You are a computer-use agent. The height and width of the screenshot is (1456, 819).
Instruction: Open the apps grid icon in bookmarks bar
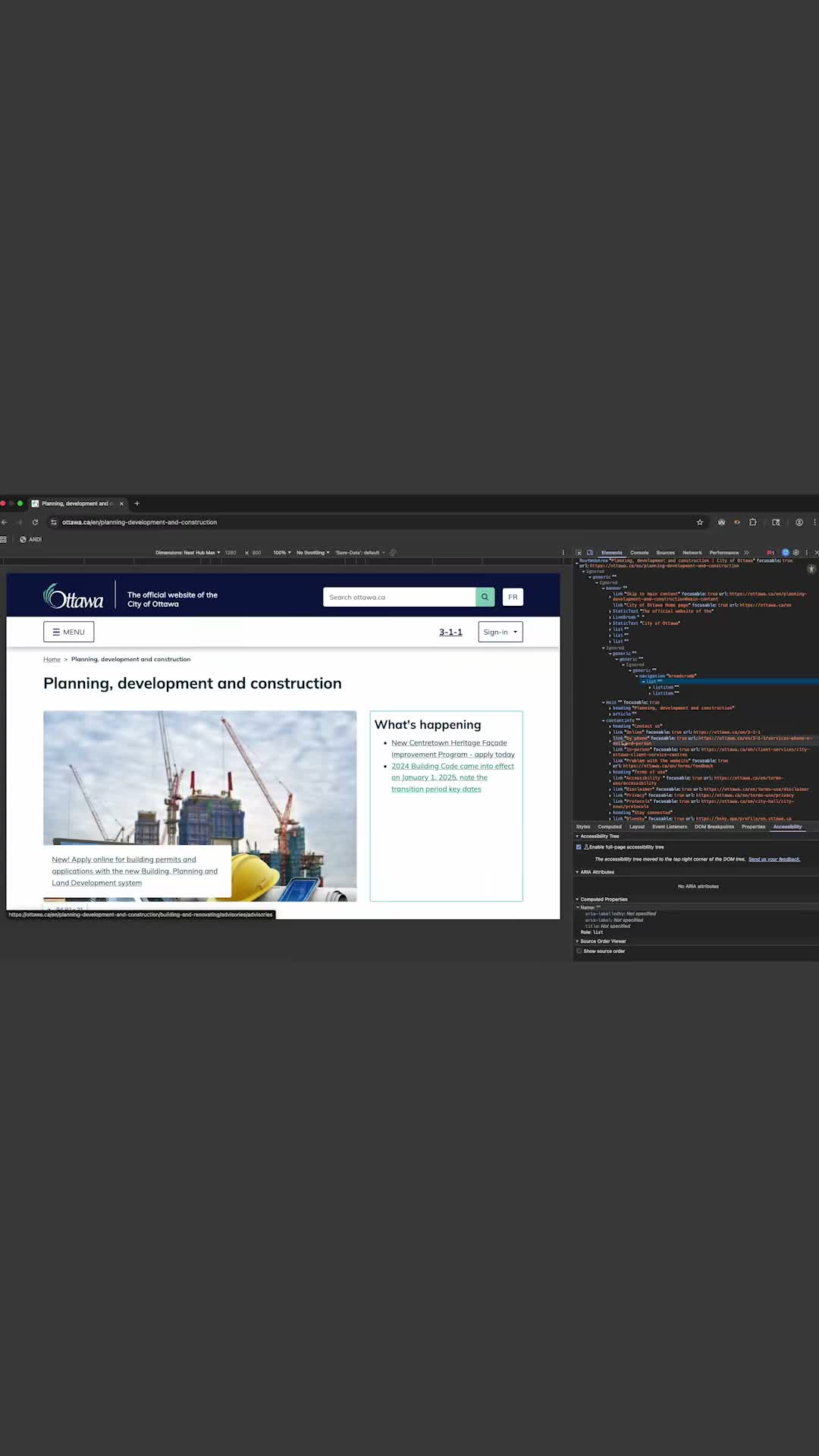tap(4, 539)
